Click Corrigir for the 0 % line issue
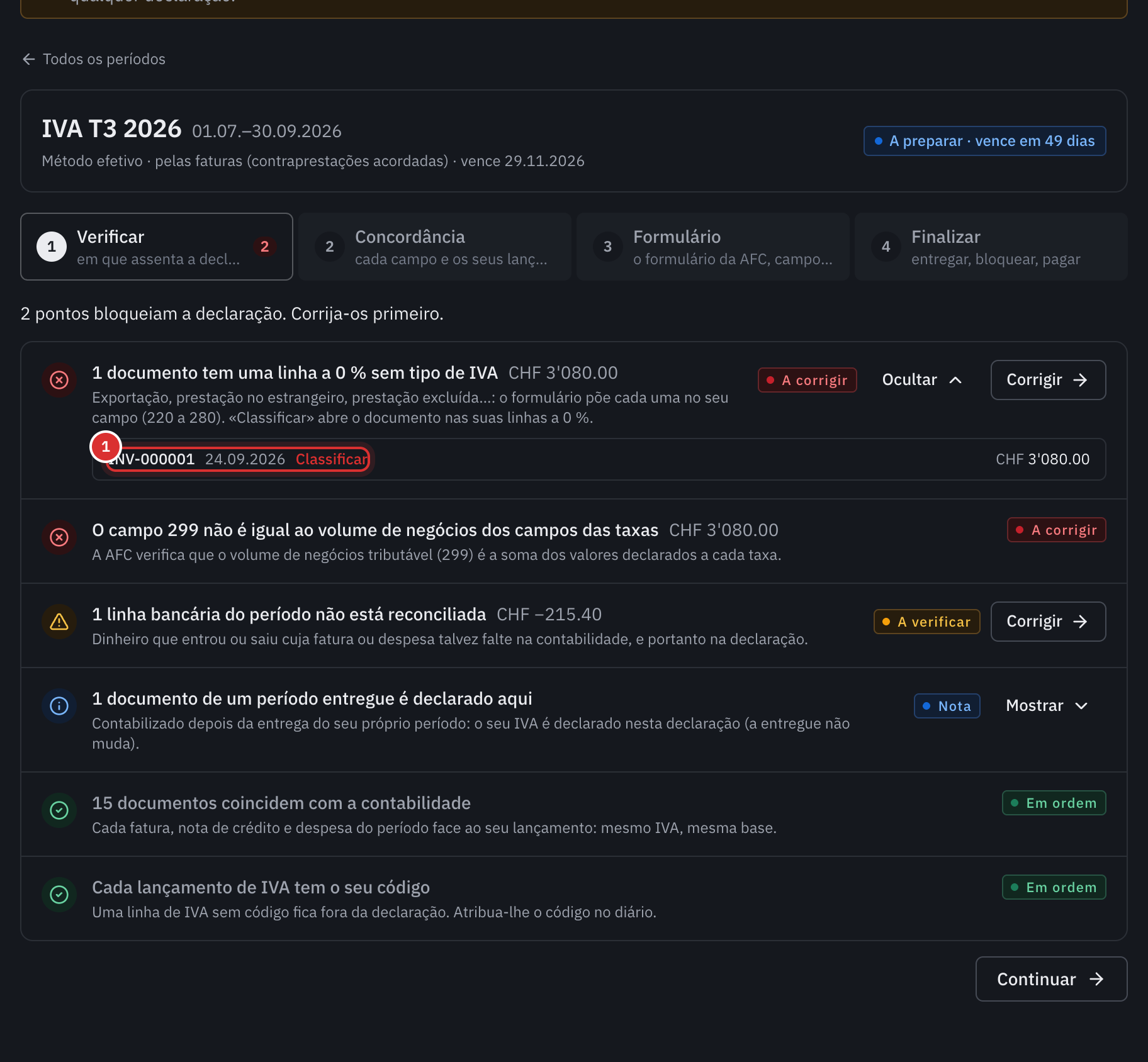Screen dimensions: 1148x1062 click(x=1048, y=380)
